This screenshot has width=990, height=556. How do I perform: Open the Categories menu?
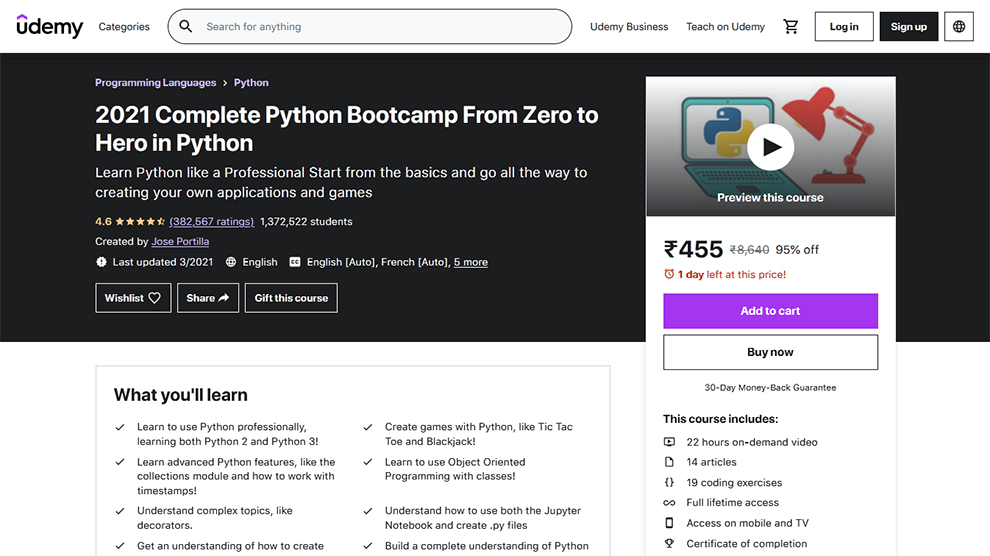tap(124, 27)
